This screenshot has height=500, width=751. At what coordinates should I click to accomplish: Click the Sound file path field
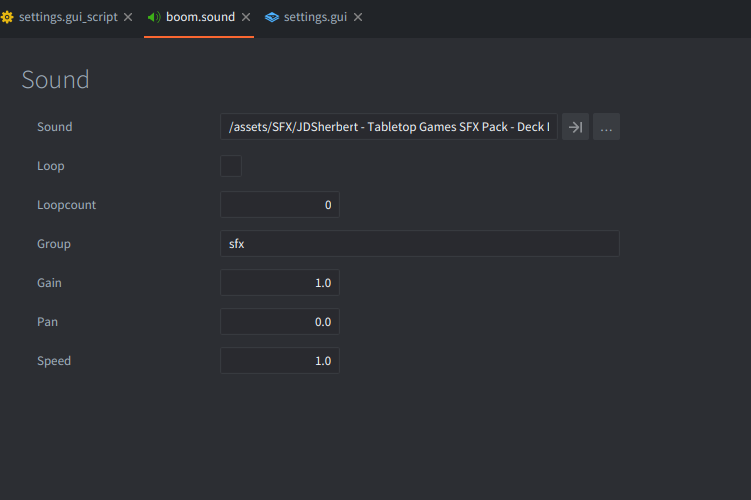point(389,127)
